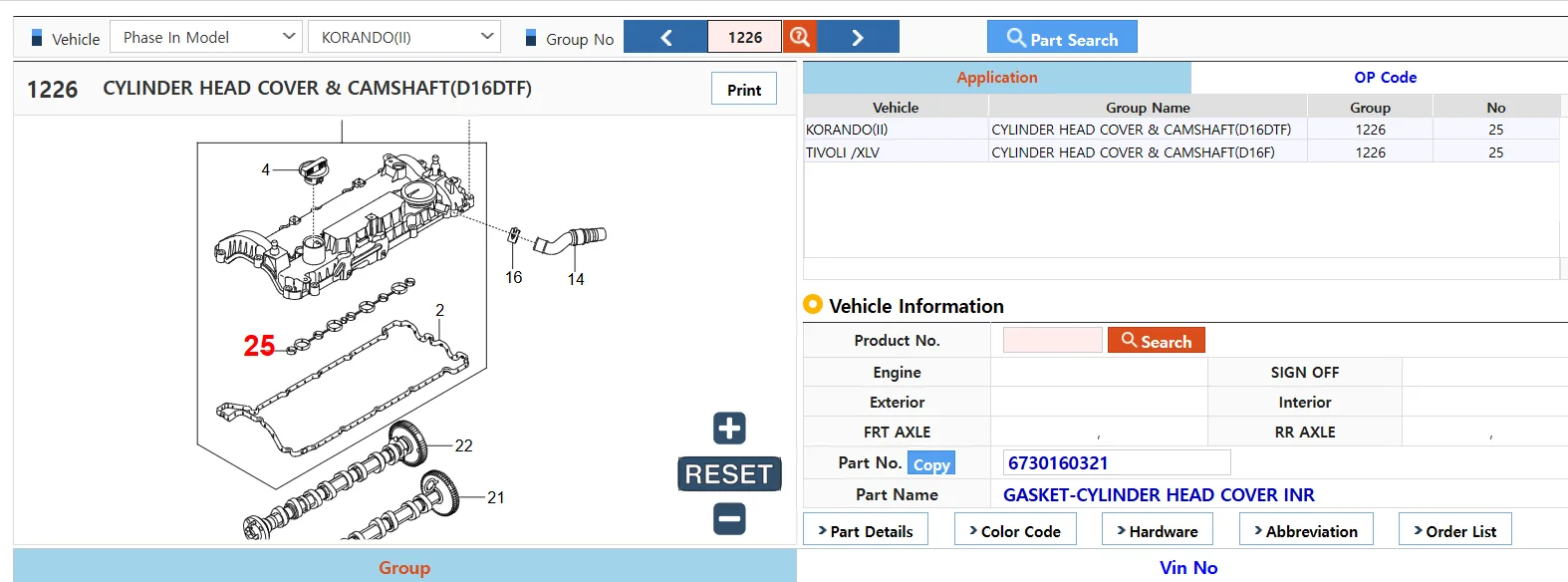Click the Part No. field 6730160321
Image resolution: width=1568 pixels, height=582 pixels.
(x=1117, y=462)
